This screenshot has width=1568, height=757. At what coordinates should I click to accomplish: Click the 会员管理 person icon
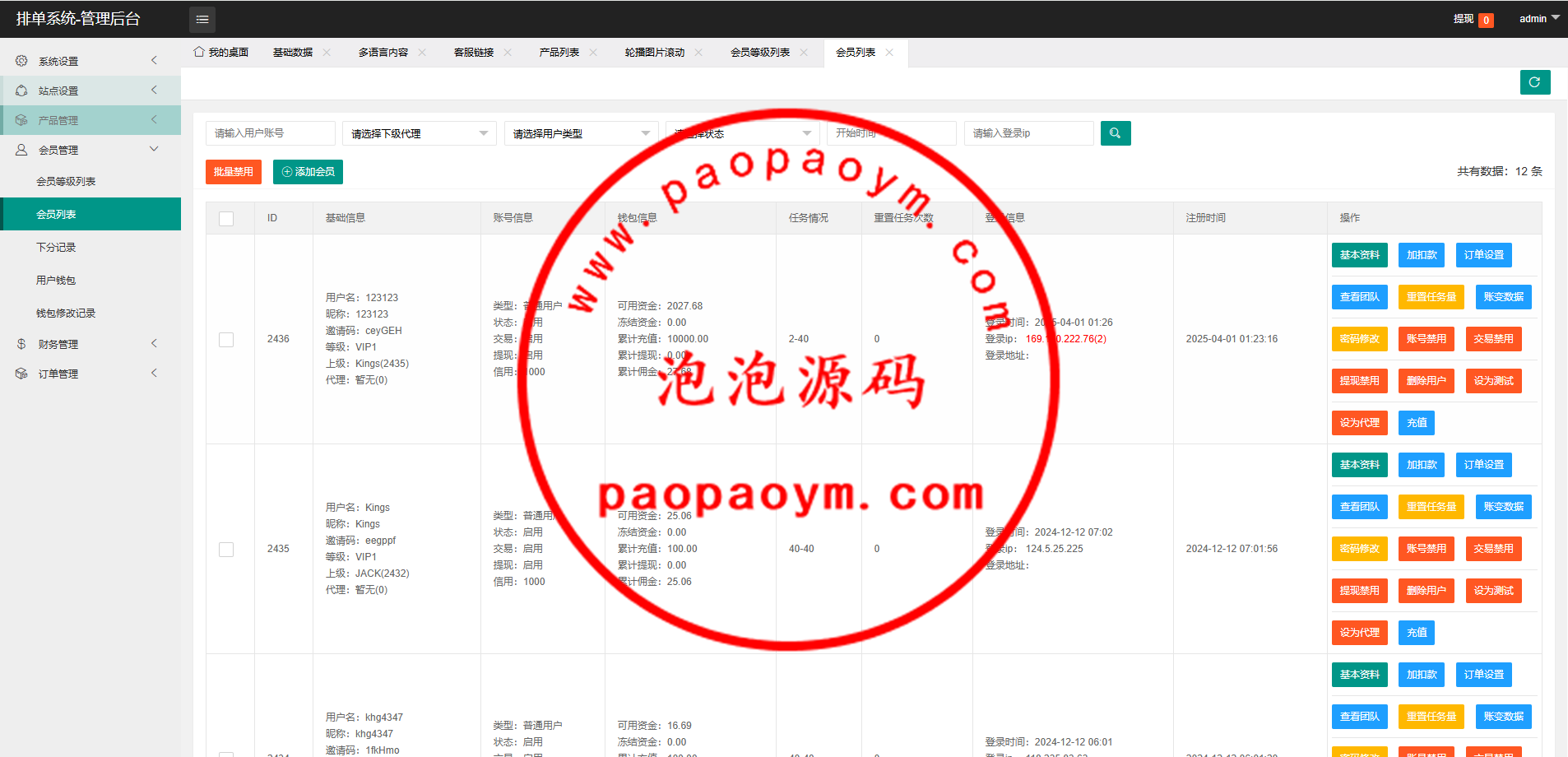pos(21,150)
